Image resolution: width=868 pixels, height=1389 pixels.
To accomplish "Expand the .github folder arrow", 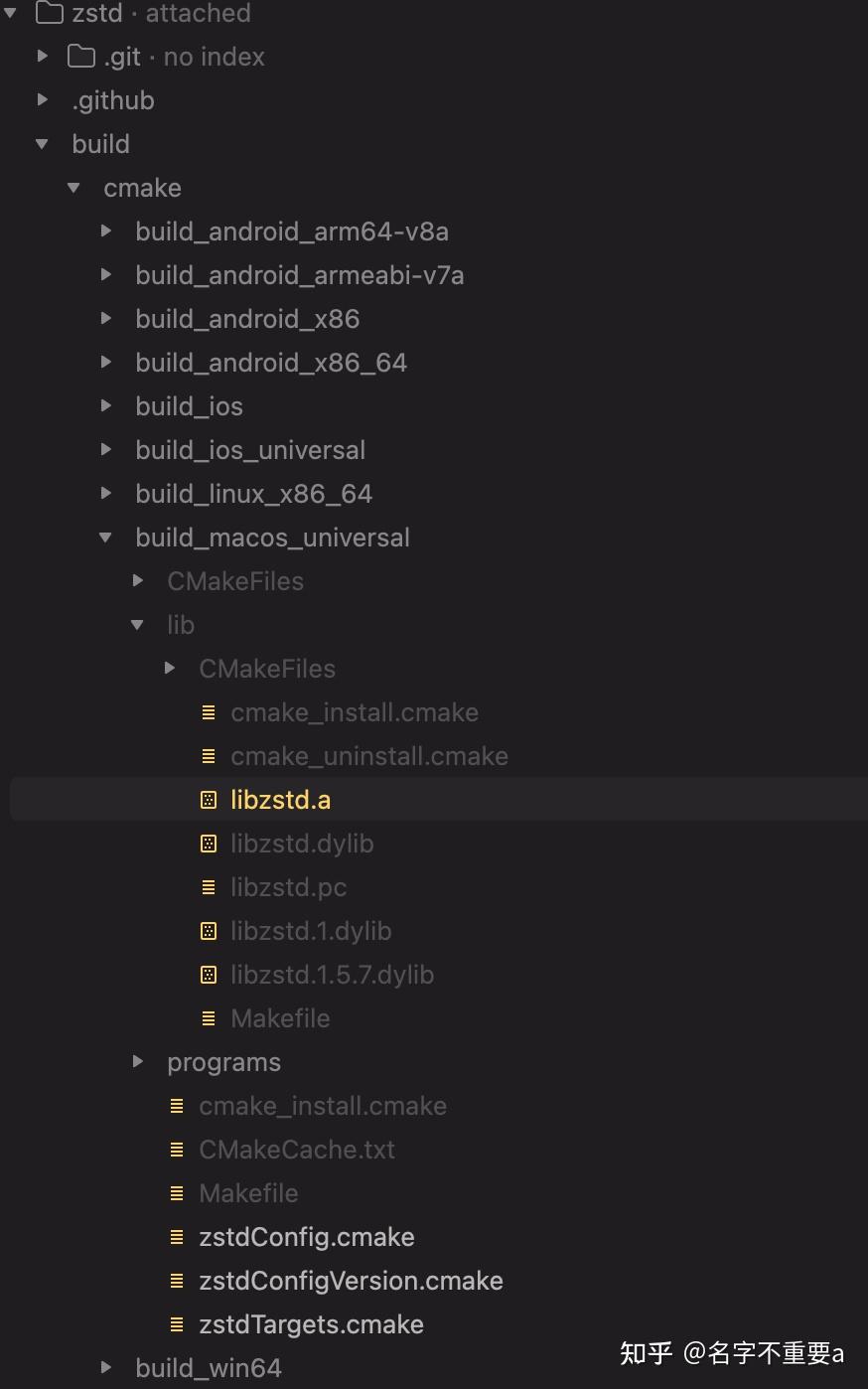I will point(42,100).
